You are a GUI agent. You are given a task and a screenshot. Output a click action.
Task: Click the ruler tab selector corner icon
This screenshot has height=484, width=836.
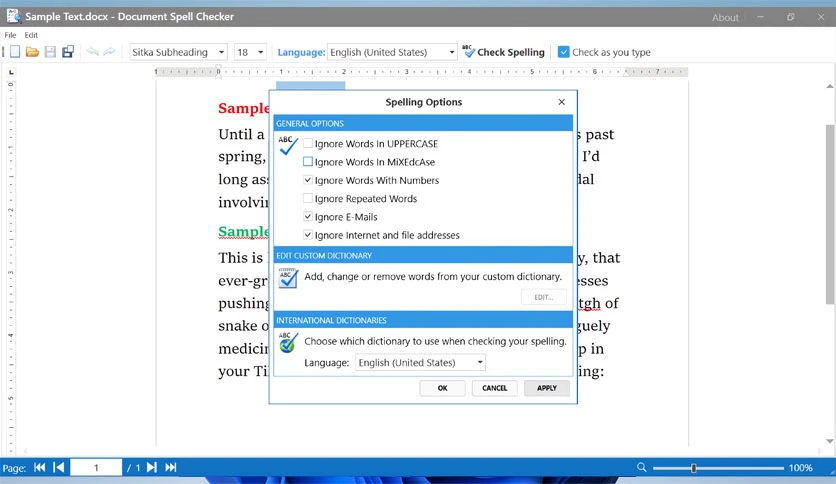12,72
